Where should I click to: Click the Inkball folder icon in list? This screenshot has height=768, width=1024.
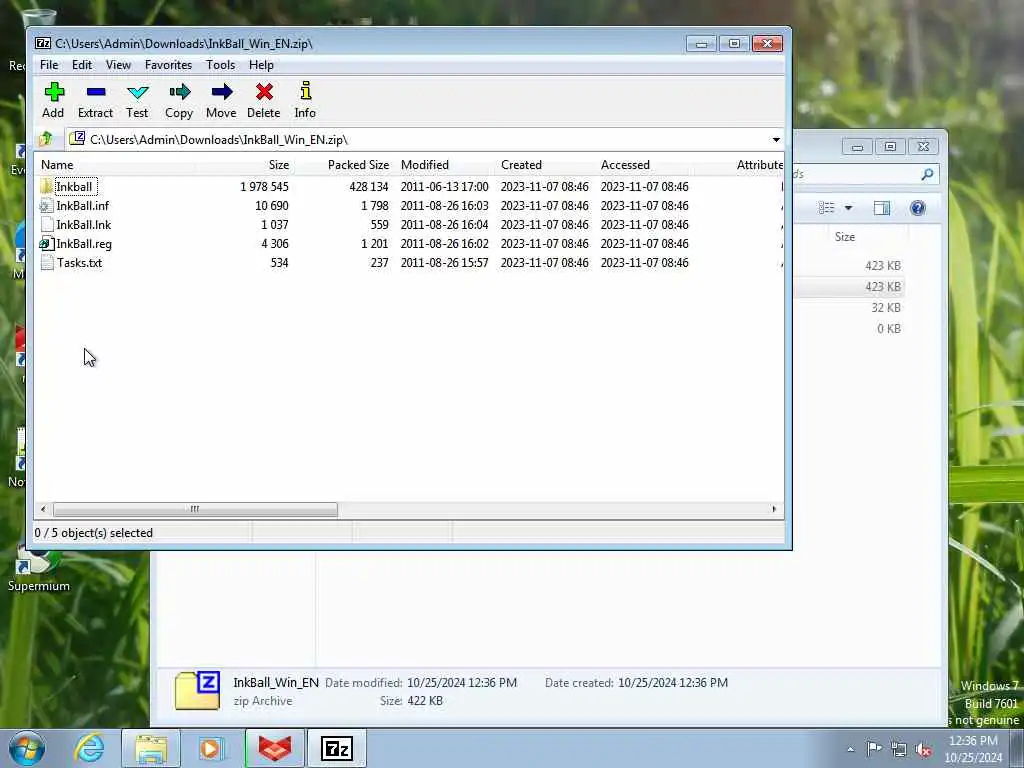point(46,187)
